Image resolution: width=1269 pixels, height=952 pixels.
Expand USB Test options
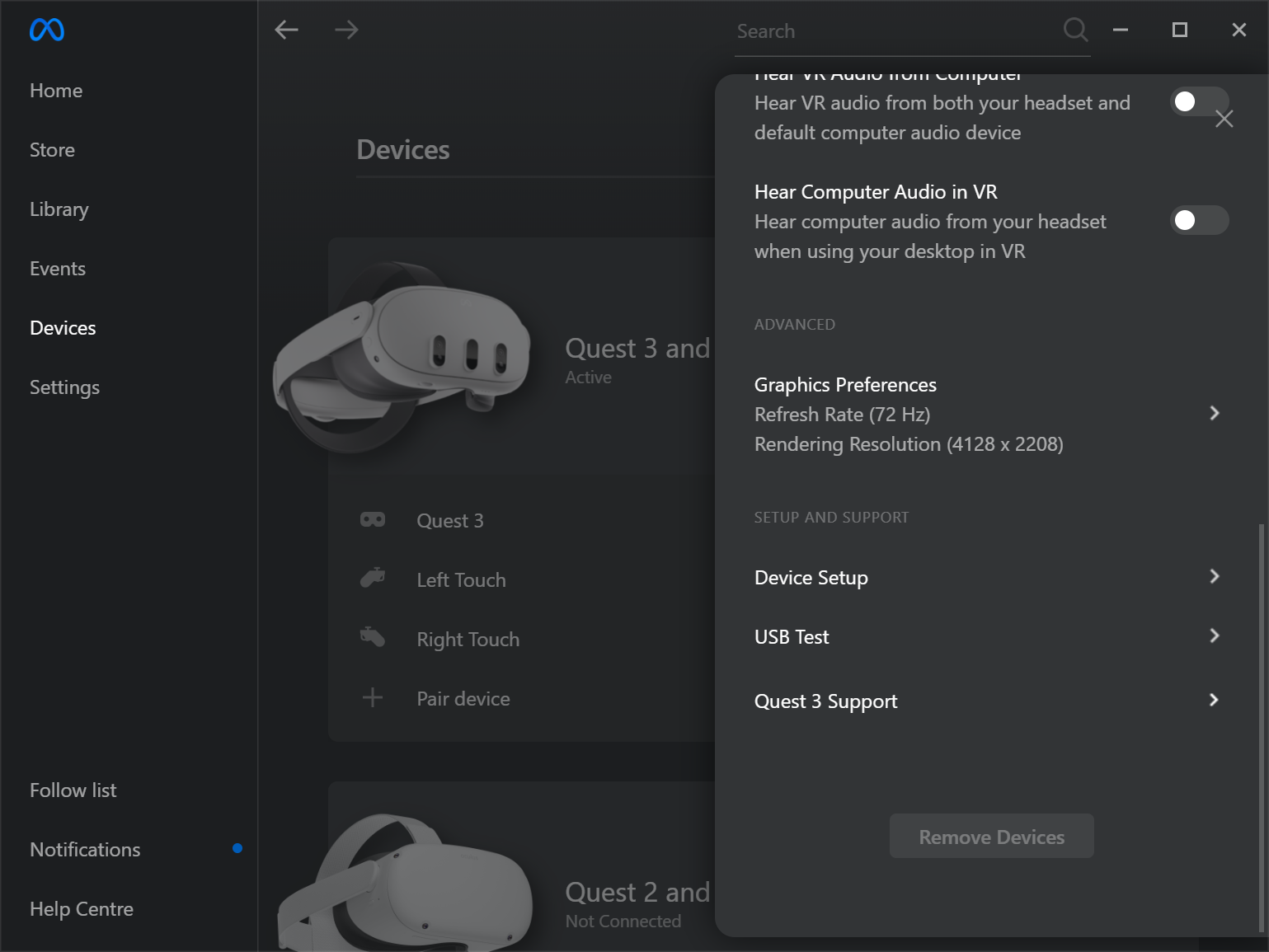[1214, 635]
